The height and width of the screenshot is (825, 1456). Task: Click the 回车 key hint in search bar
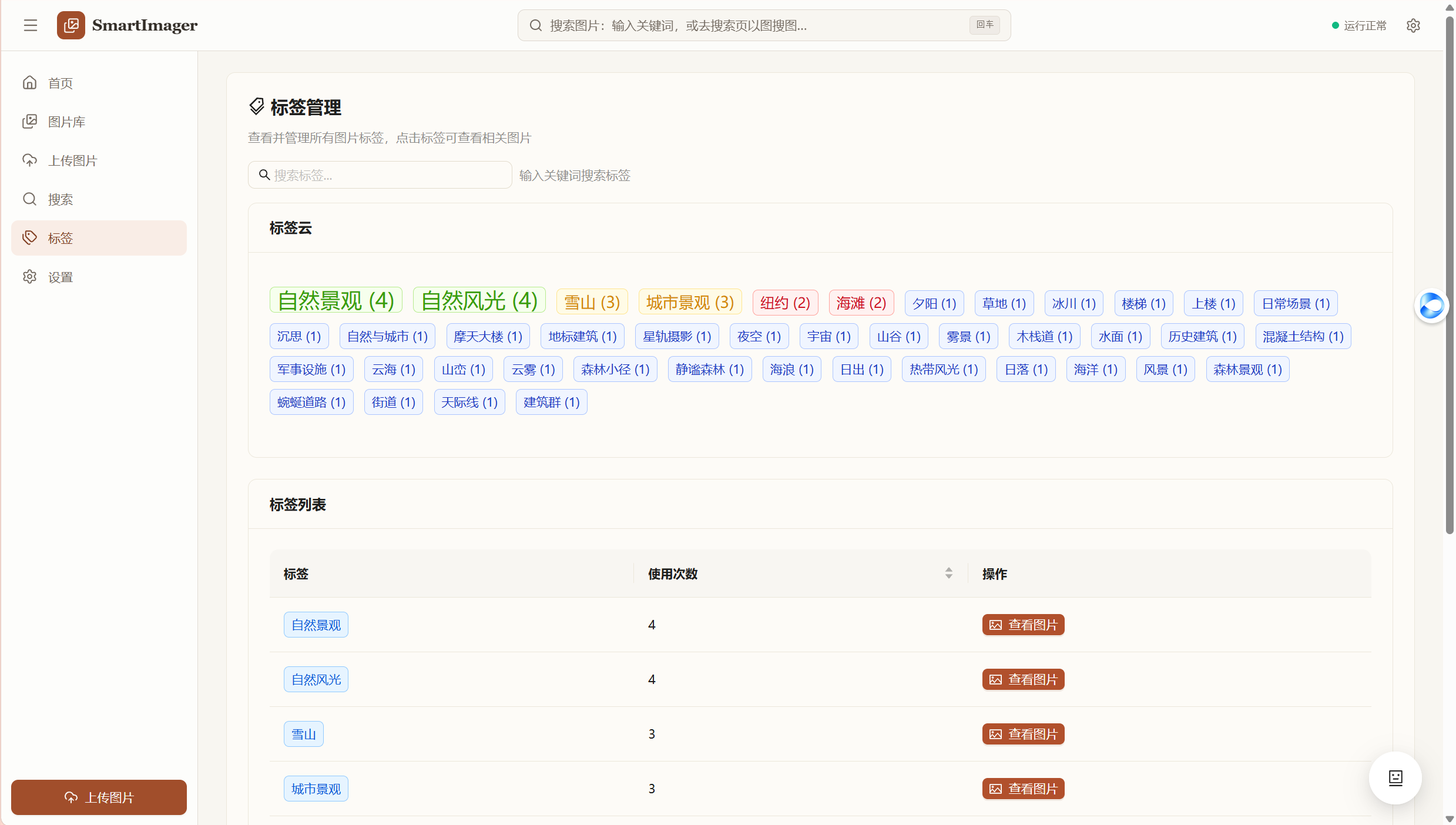(x=985, y=25)
